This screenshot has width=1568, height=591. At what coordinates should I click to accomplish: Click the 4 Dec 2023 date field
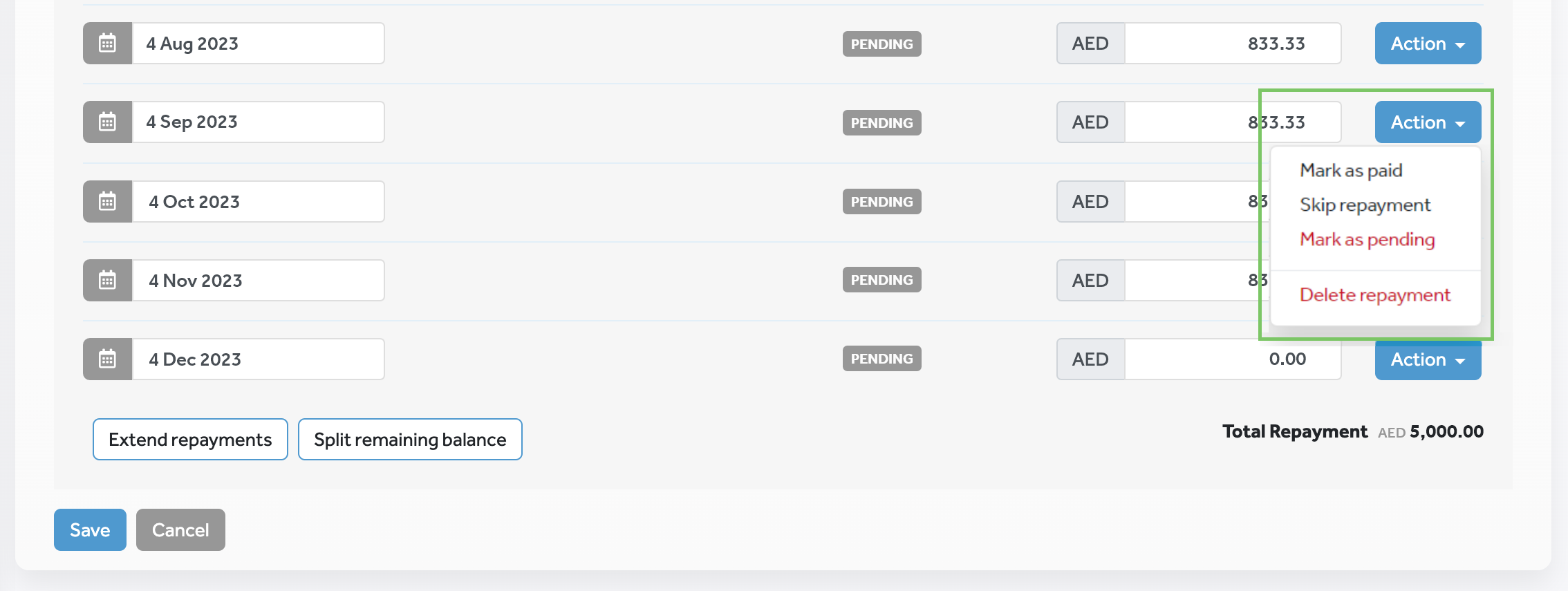[x=258, y=359]
